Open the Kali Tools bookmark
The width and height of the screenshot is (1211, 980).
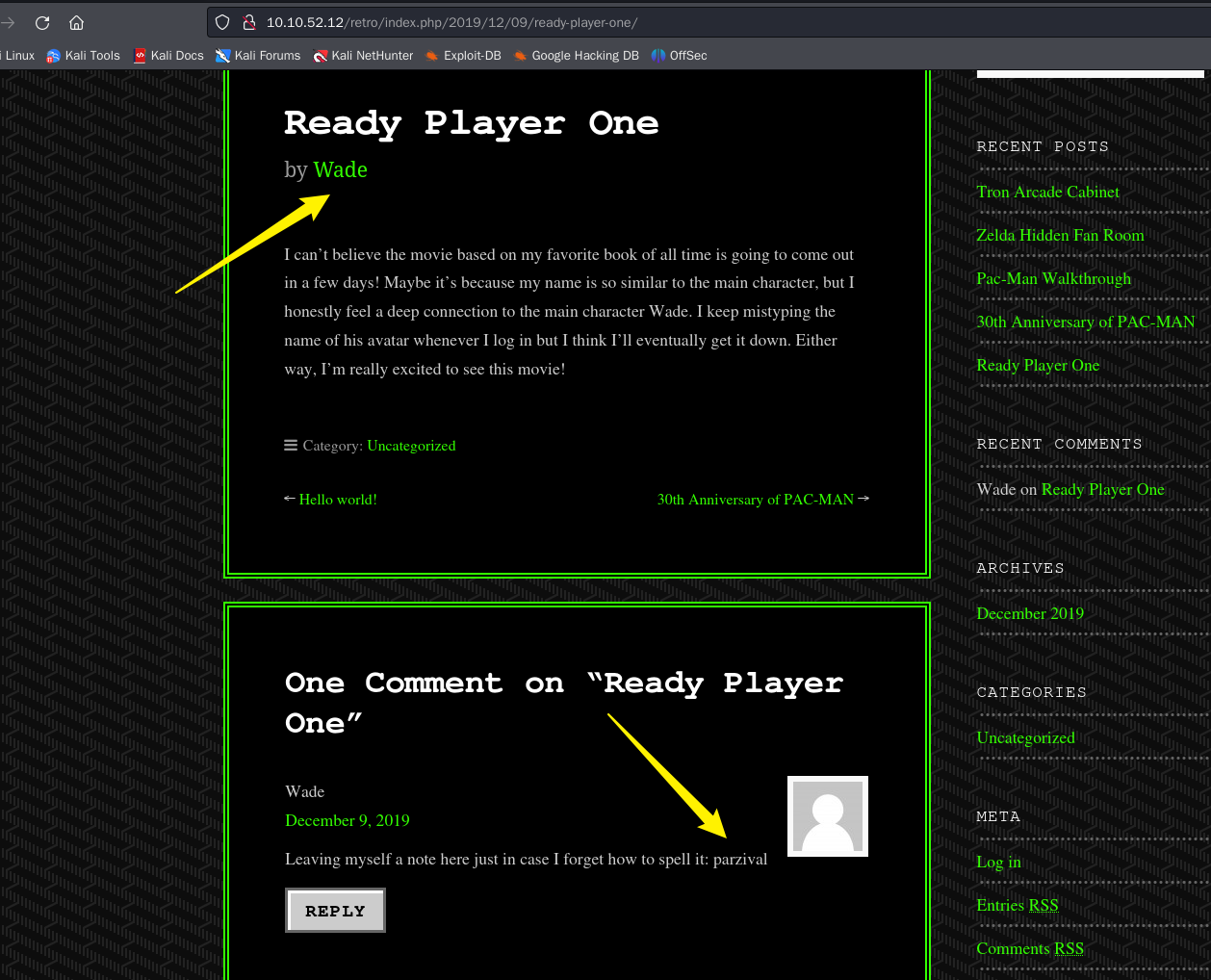pos(84,56)
